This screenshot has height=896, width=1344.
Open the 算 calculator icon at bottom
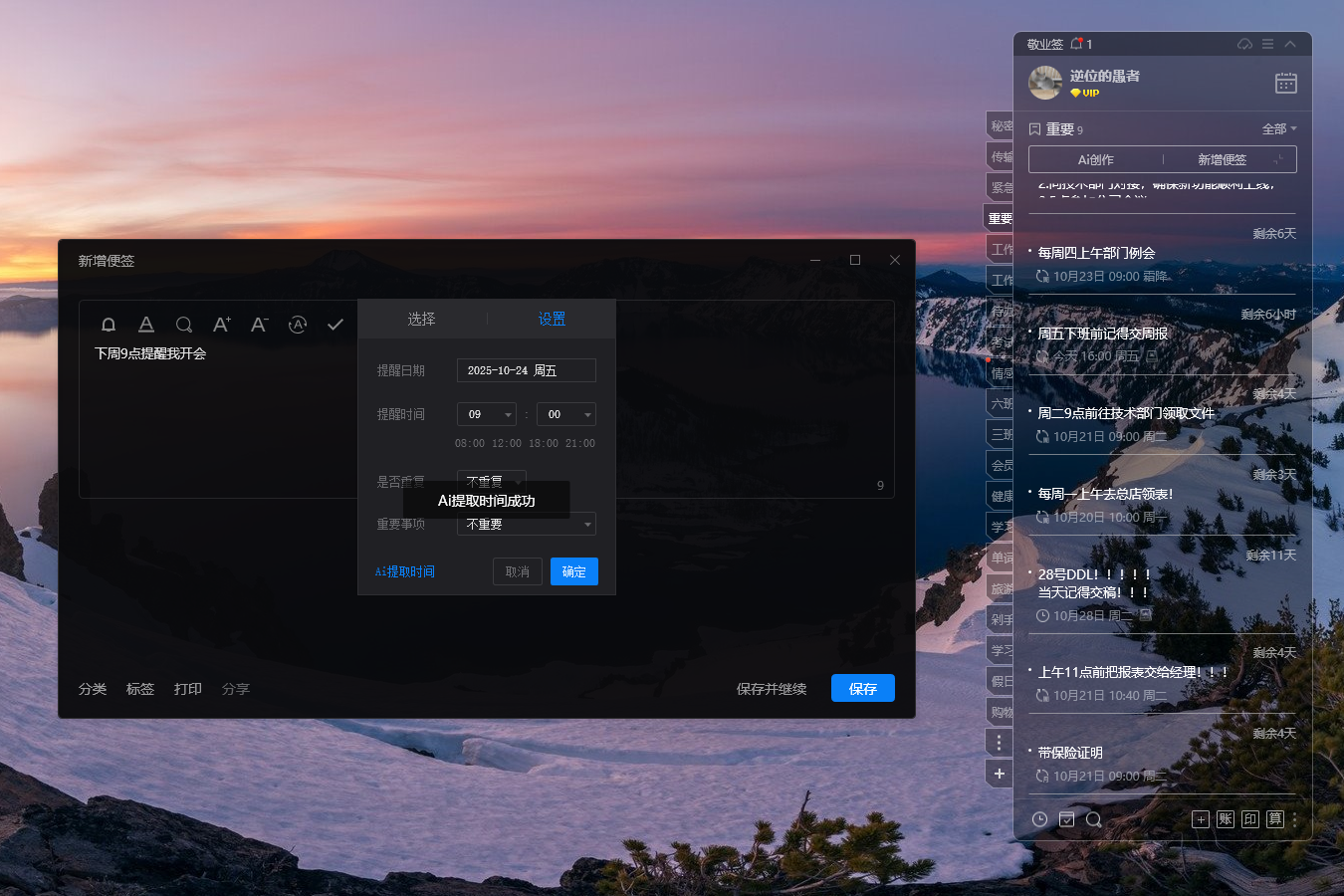1275,819
